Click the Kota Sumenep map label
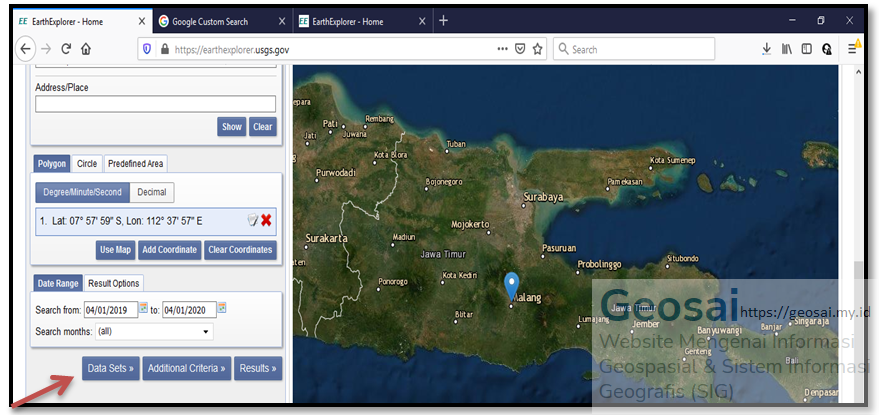This screenshot has width=879, height=415. point(673,160)
